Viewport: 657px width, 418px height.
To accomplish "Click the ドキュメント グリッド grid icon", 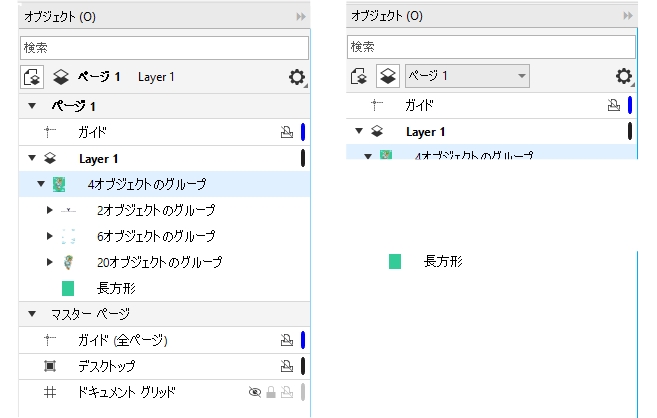I will pos(50,392).
